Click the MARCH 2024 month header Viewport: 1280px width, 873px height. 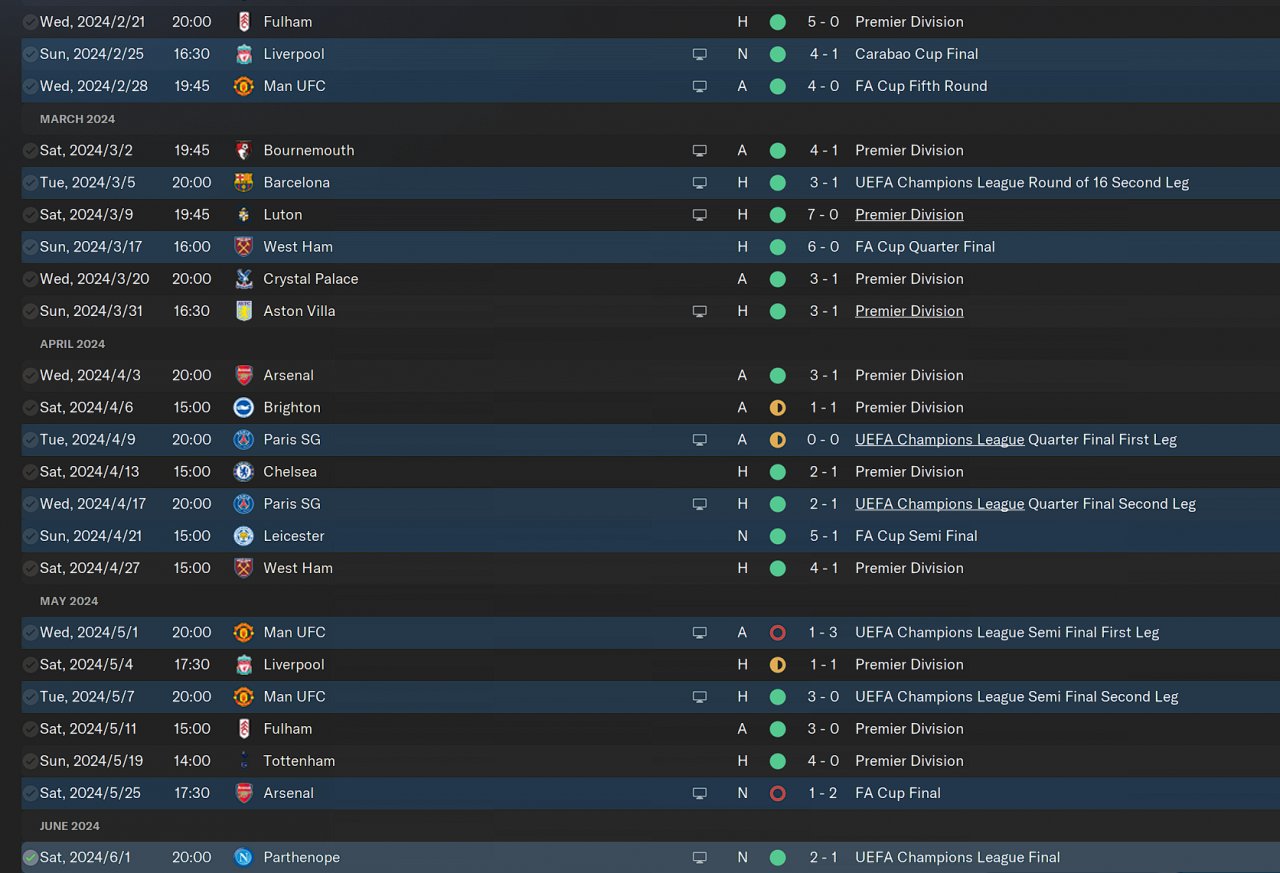tap(77, 119)
